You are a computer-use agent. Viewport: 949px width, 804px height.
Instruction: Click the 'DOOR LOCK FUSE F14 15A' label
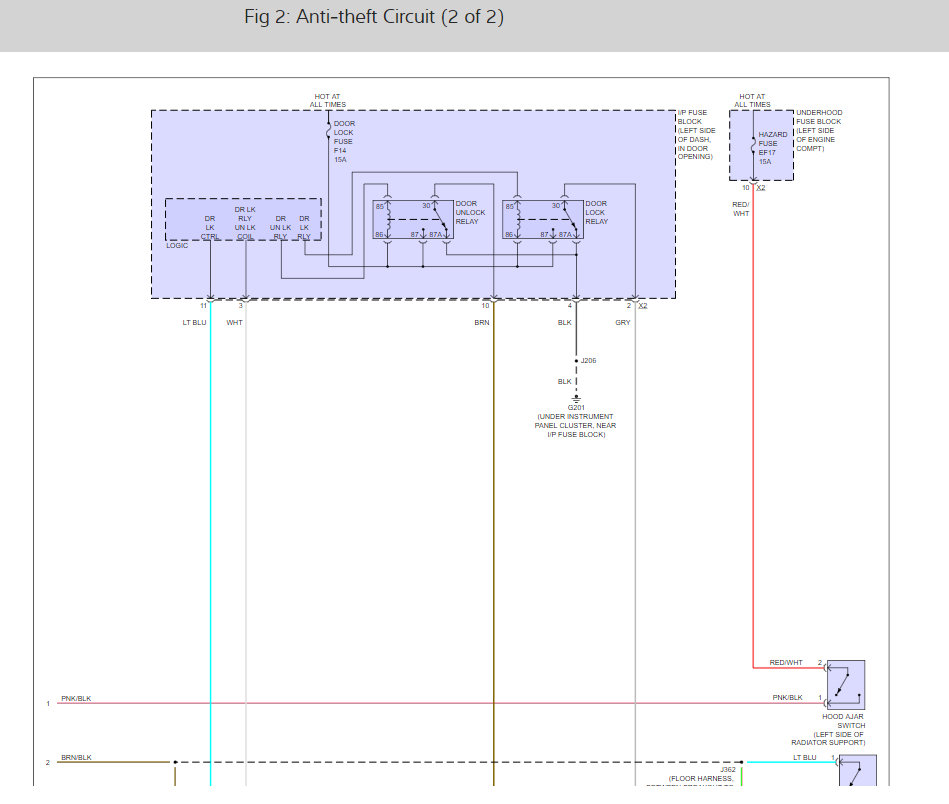pyautogui.click(x=344, y=142)
